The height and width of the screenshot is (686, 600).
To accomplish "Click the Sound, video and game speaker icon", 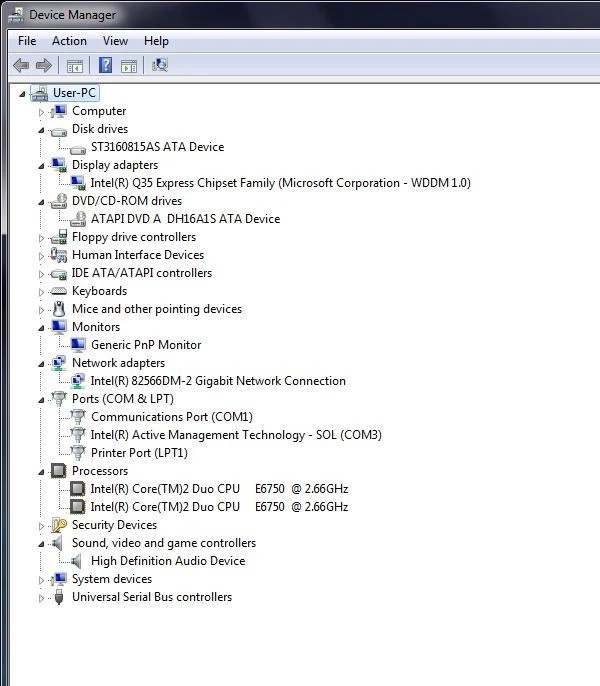I will pyautogui.click(x=58, y=543).
